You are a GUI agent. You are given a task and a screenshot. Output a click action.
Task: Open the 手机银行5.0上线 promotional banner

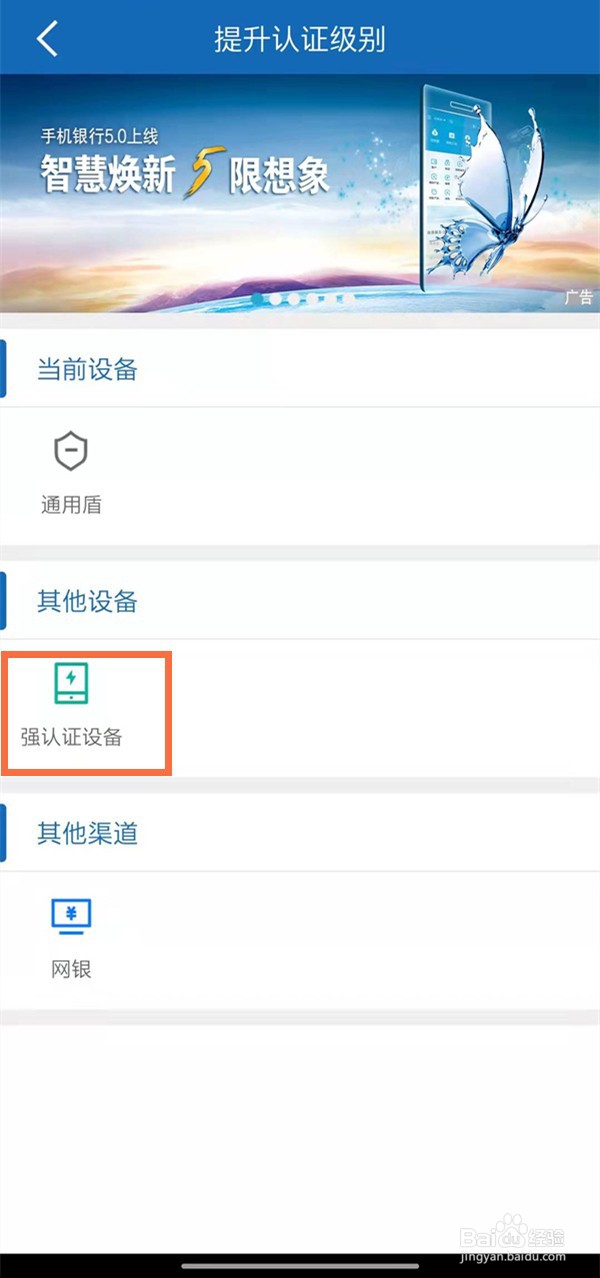300,194
